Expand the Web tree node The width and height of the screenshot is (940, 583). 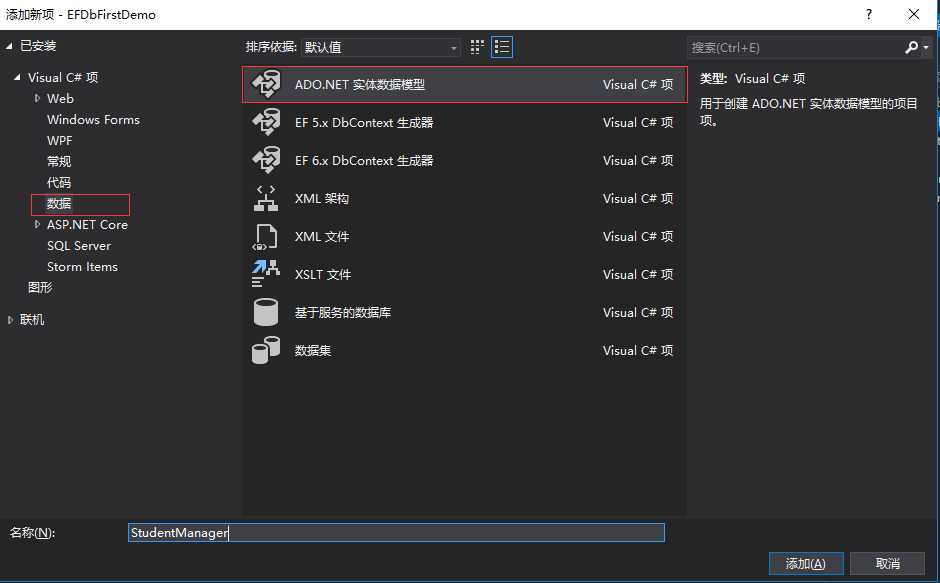tap(37, 98)
